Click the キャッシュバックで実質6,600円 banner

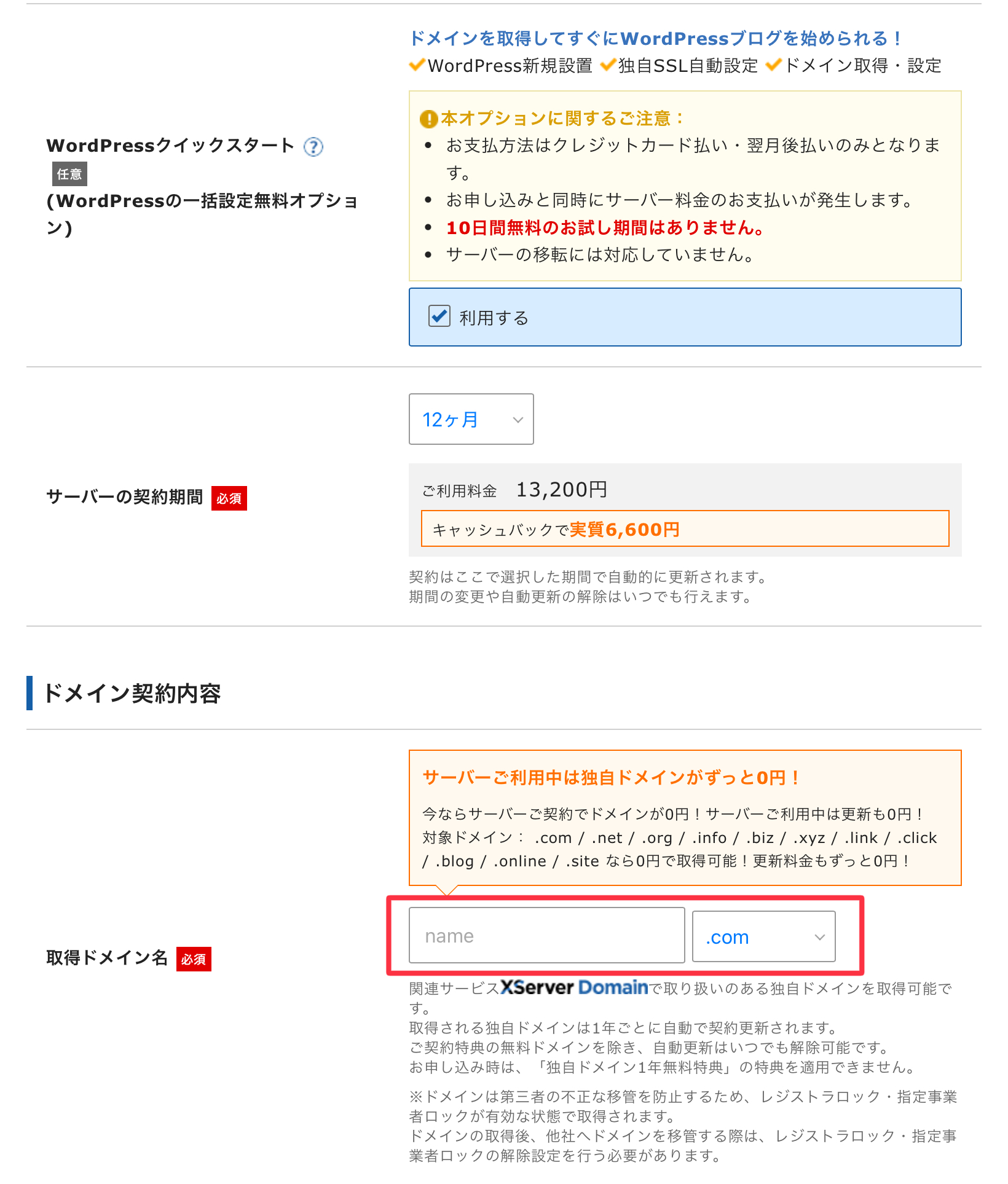coord(685,528)
